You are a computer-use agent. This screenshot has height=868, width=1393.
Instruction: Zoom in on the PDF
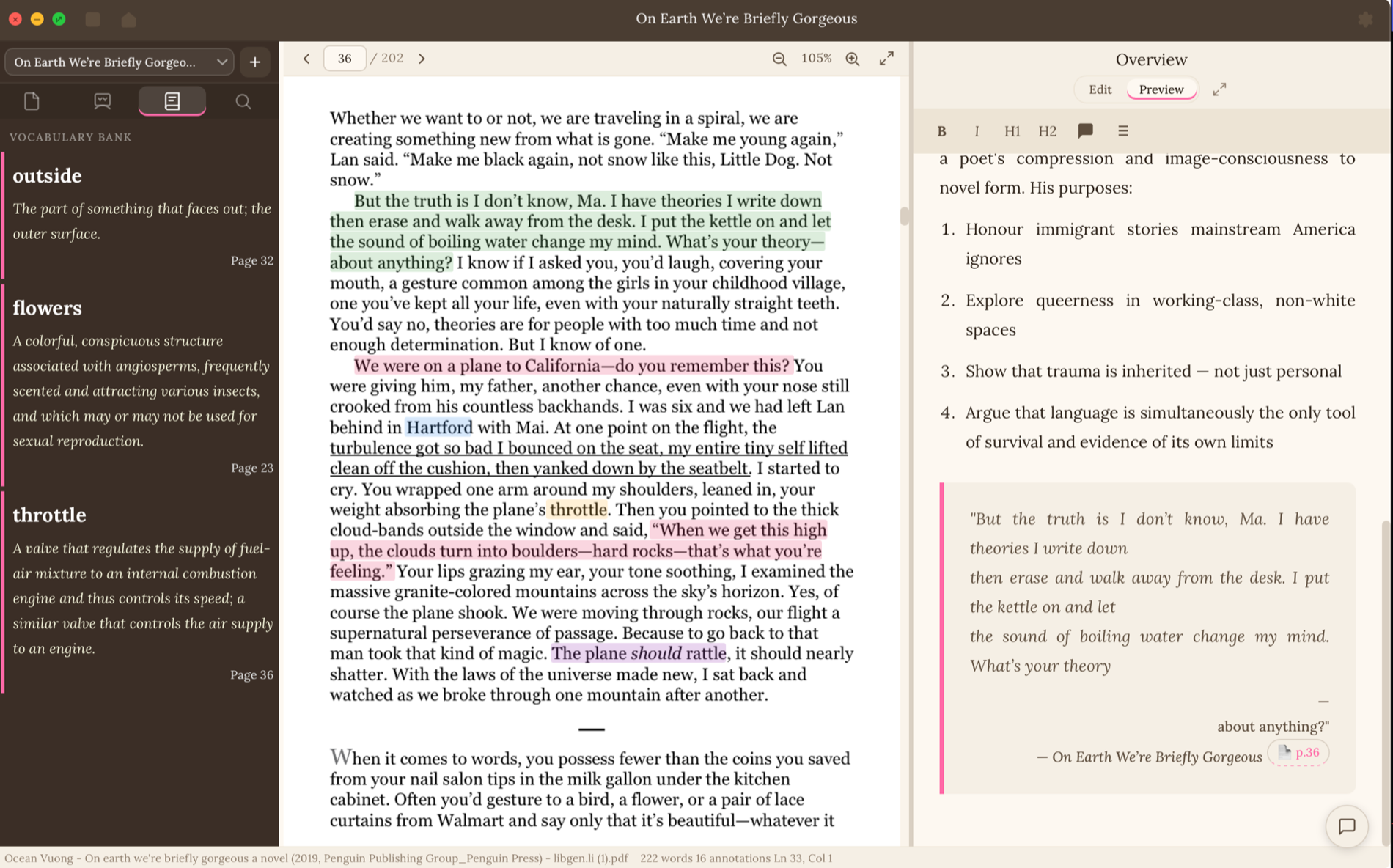[853, 59]
